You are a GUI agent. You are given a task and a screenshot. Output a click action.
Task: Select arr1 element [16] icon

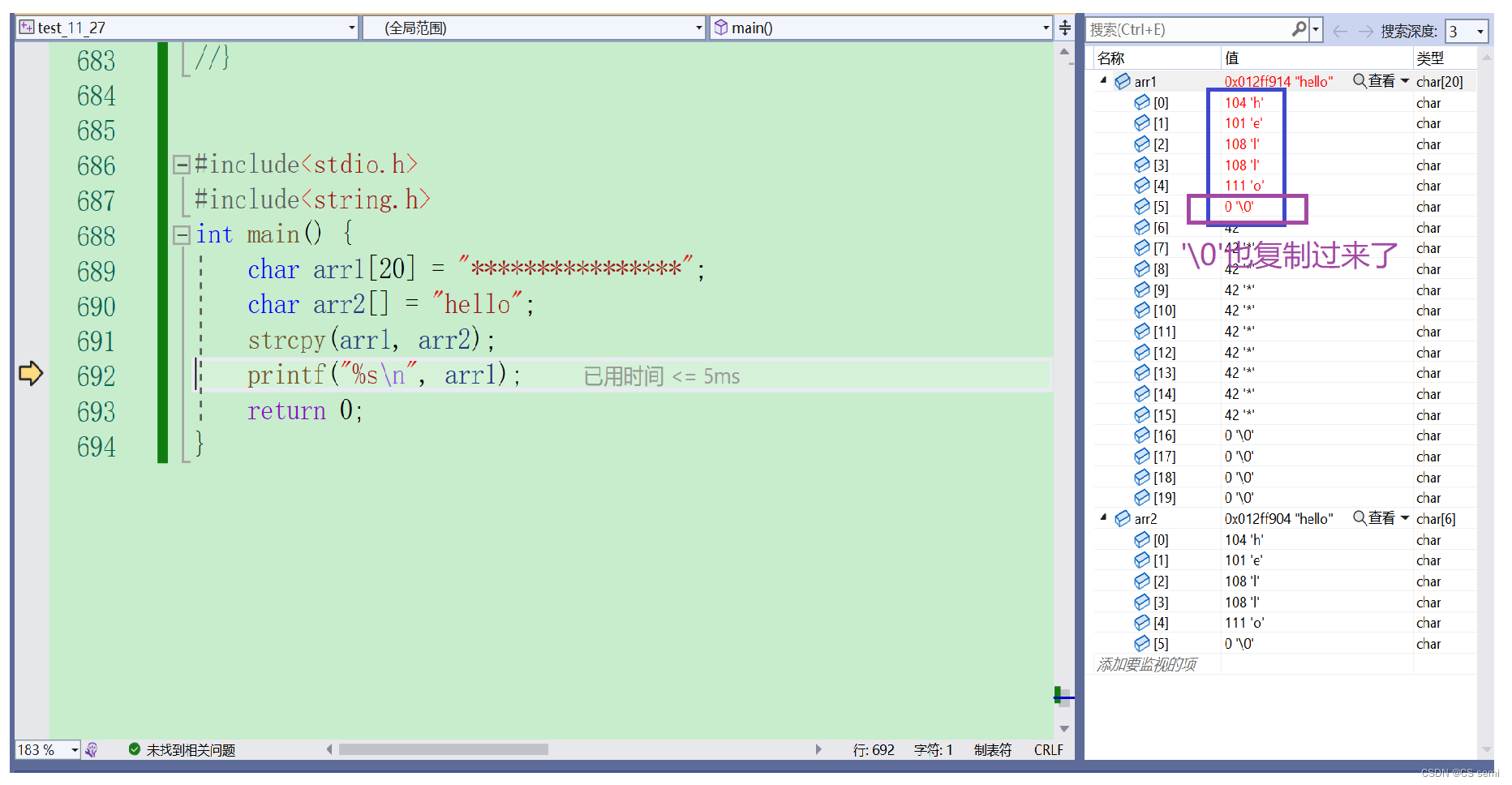pyautogui.click(x=1142, y=435)
